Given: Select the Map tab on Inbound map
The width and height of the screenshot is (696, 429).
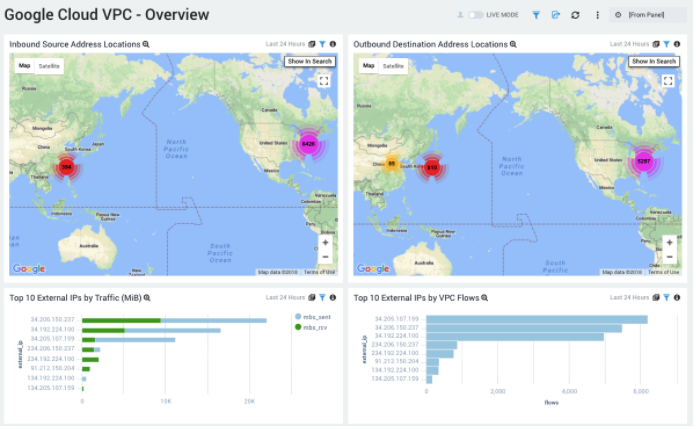Looking at the screenshot, I should [24, 66].
